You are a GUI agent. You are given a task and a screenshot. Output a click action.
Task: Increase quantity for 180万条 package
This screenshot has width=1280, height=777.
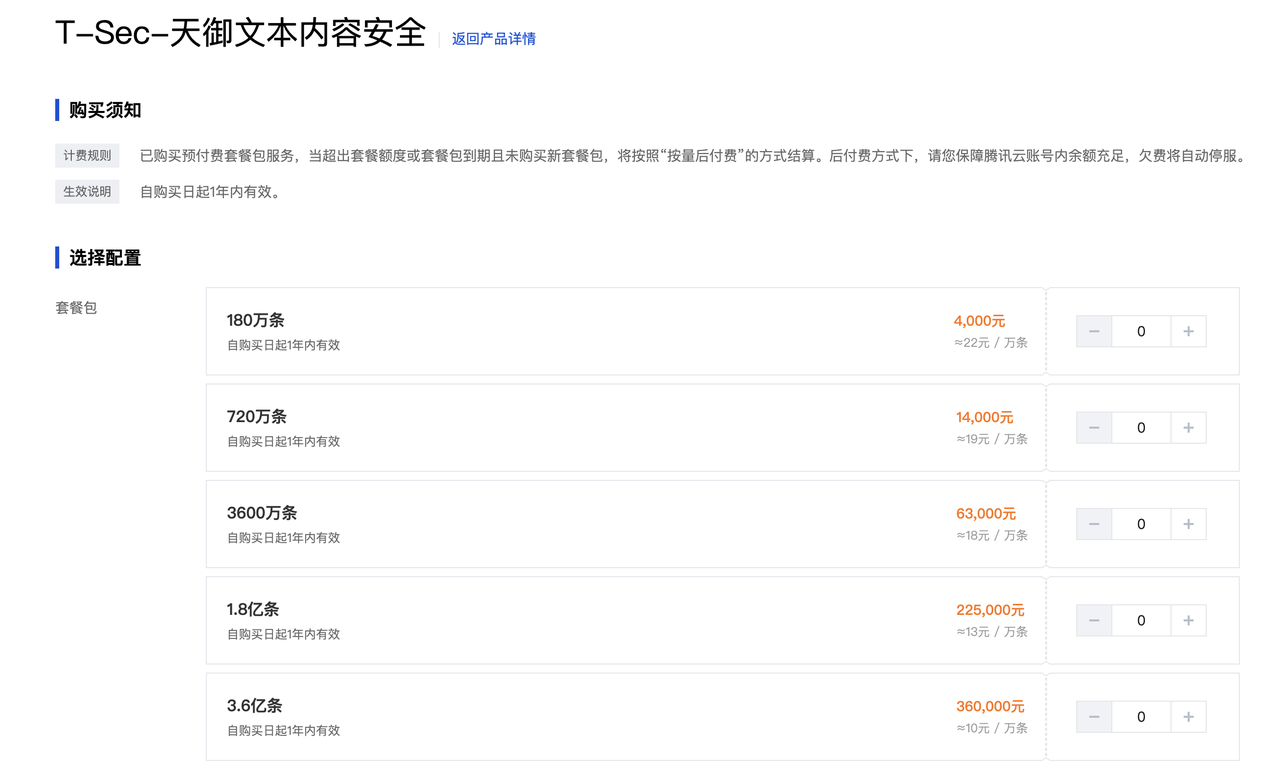[x=1188, y=331]
